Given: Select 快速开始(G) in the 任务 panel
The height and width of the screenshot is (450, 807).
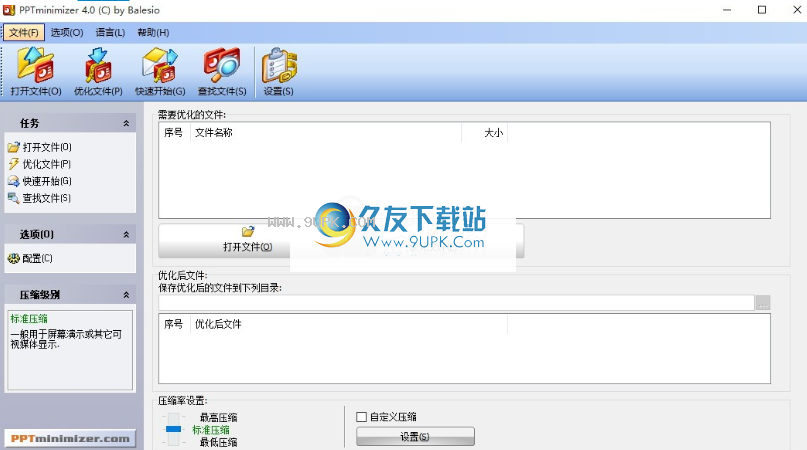Looking at the screenshot, I should click(40, 181).
